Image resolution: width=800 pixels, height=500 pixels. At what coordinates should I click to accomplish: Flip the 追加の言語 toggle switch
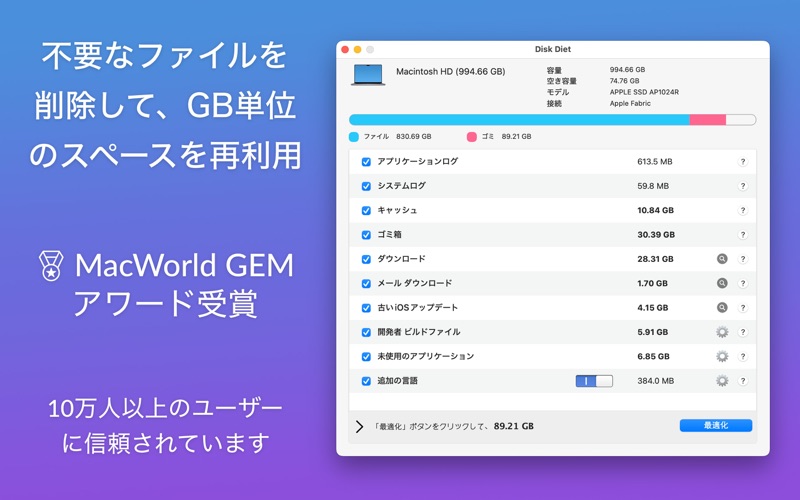point(594,381)
